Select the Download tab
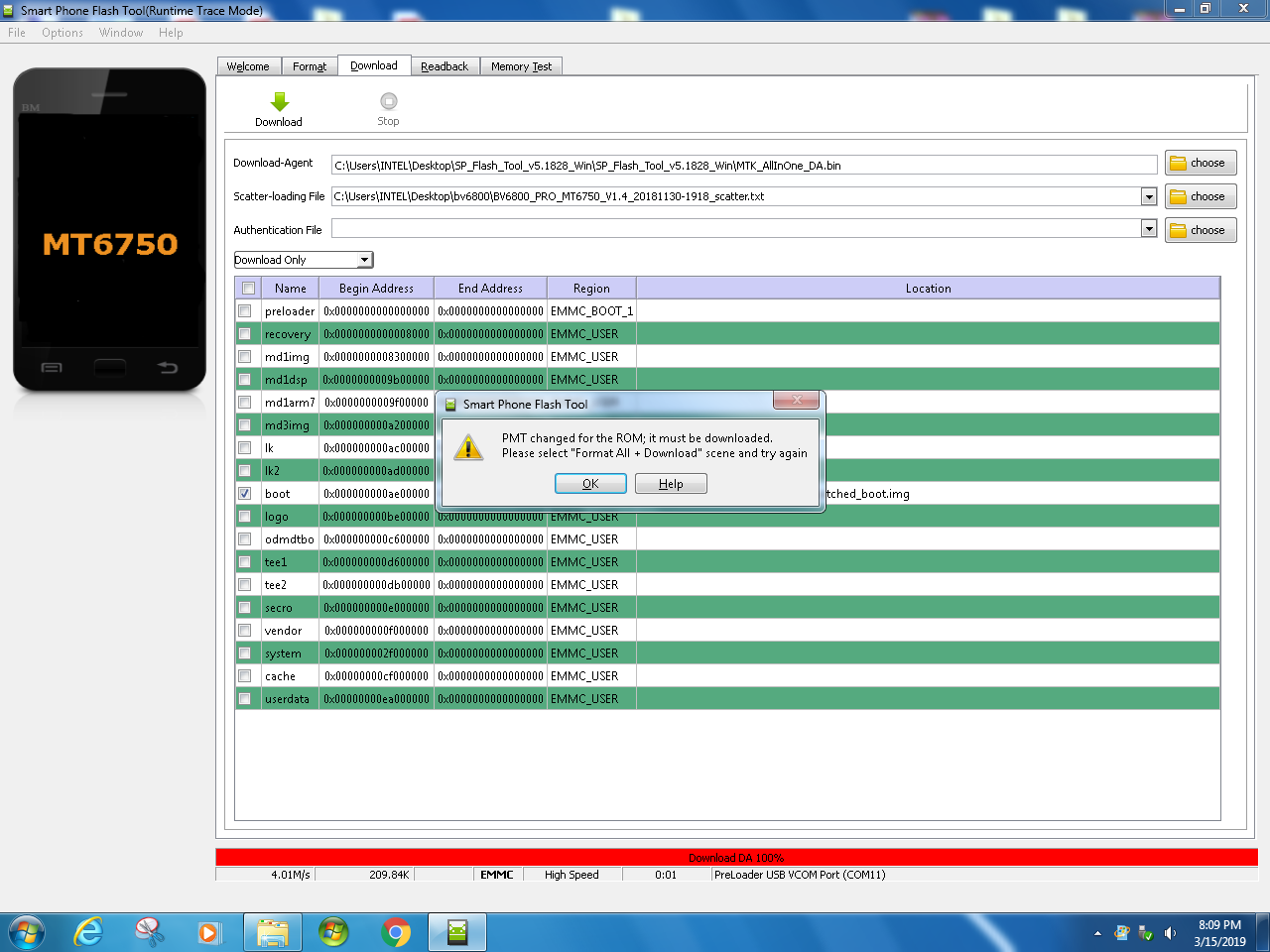The width and height of the screenshot is (1270, 952). (x=374, y=65)
